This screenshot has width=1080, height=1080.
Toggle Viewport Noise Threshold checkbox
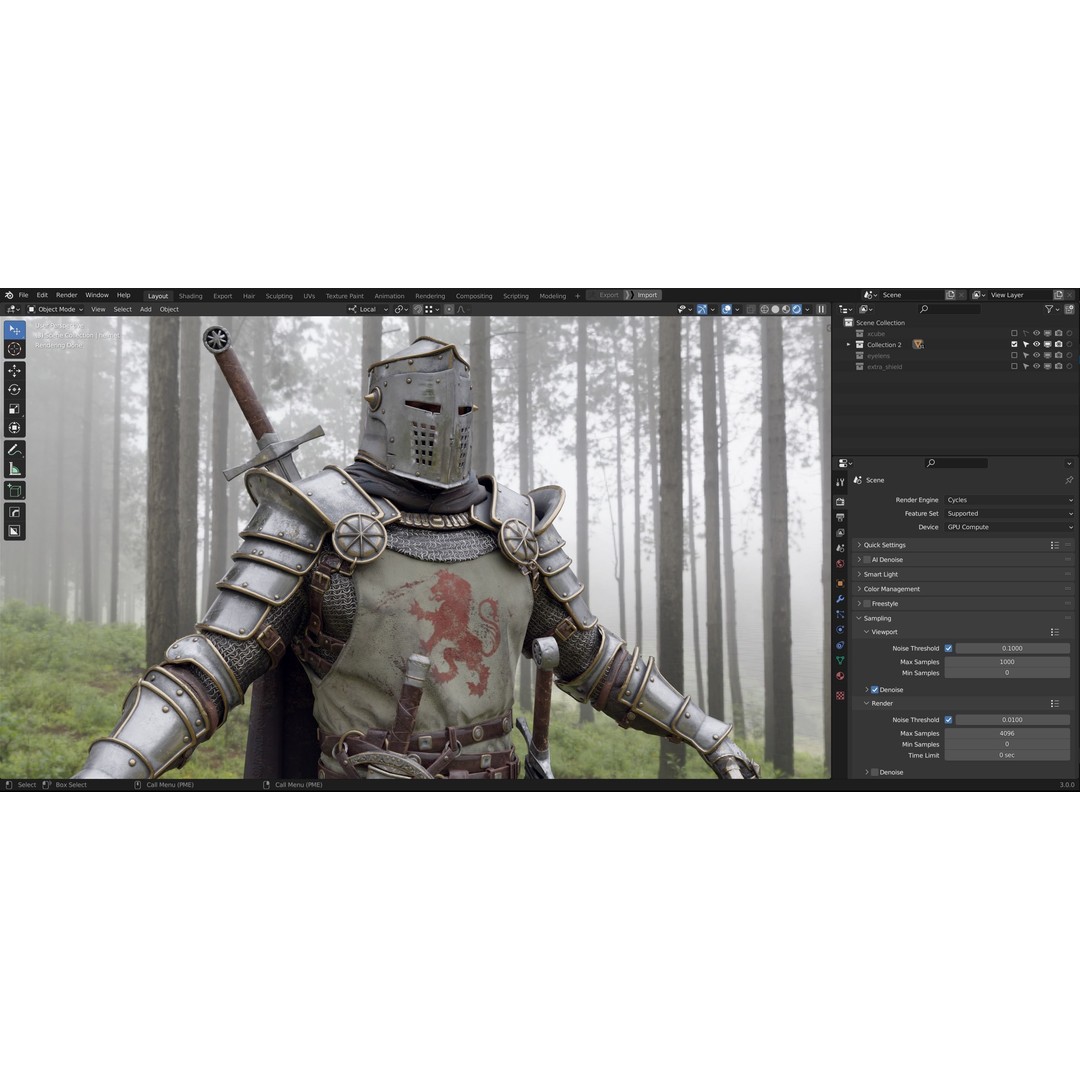948,648
